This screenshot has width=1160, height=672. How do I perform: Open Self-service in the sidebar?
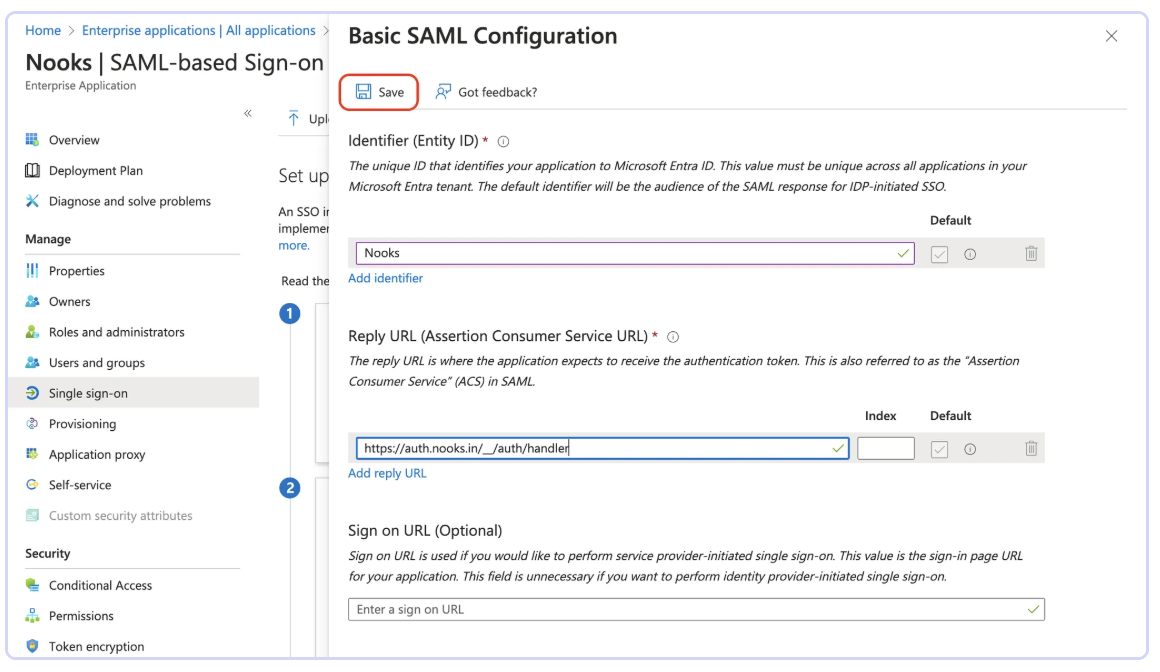[80, 485]
